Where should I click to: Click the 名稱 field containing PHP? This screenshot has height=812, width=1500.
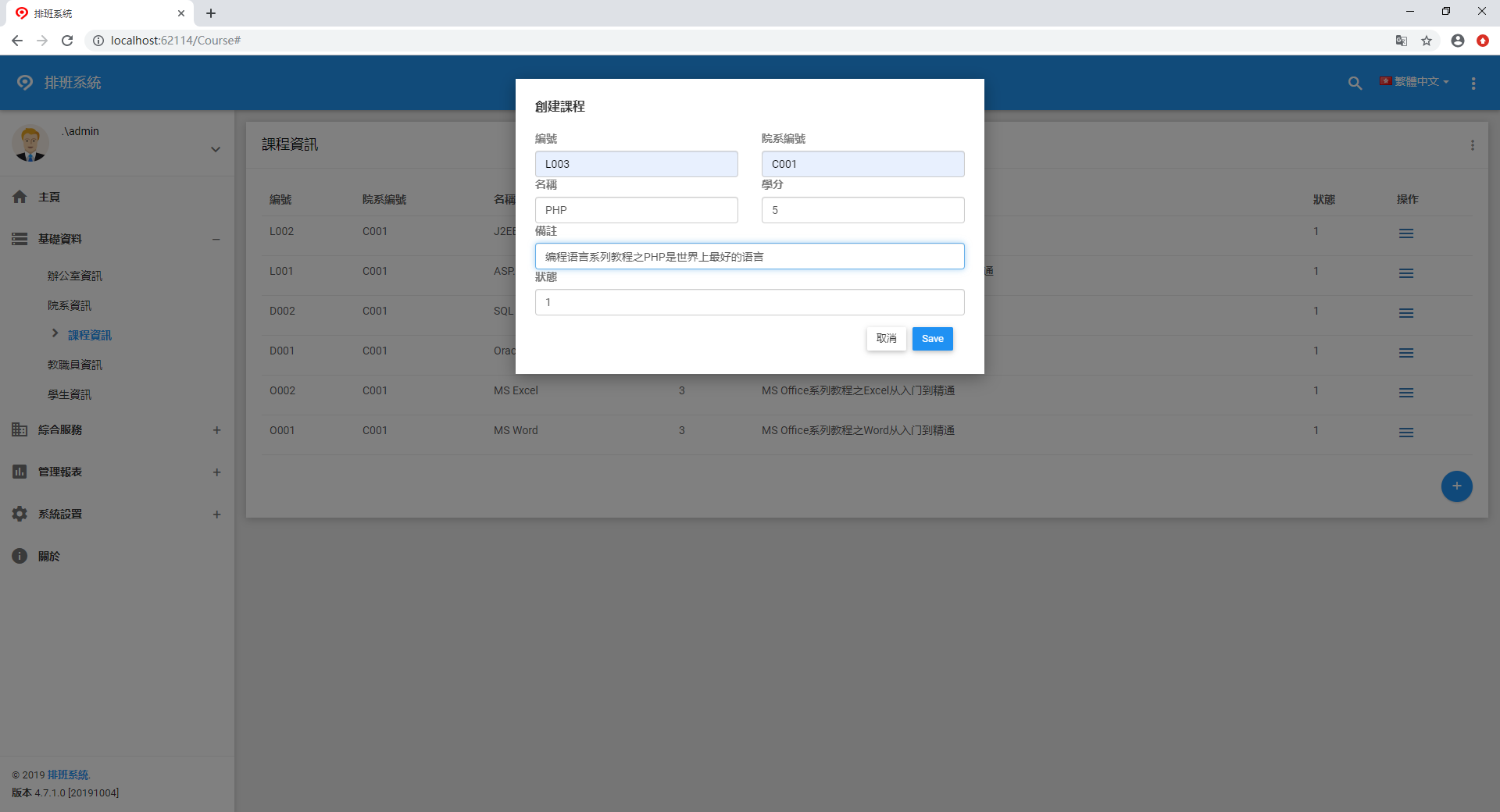[x=636, y=210]
